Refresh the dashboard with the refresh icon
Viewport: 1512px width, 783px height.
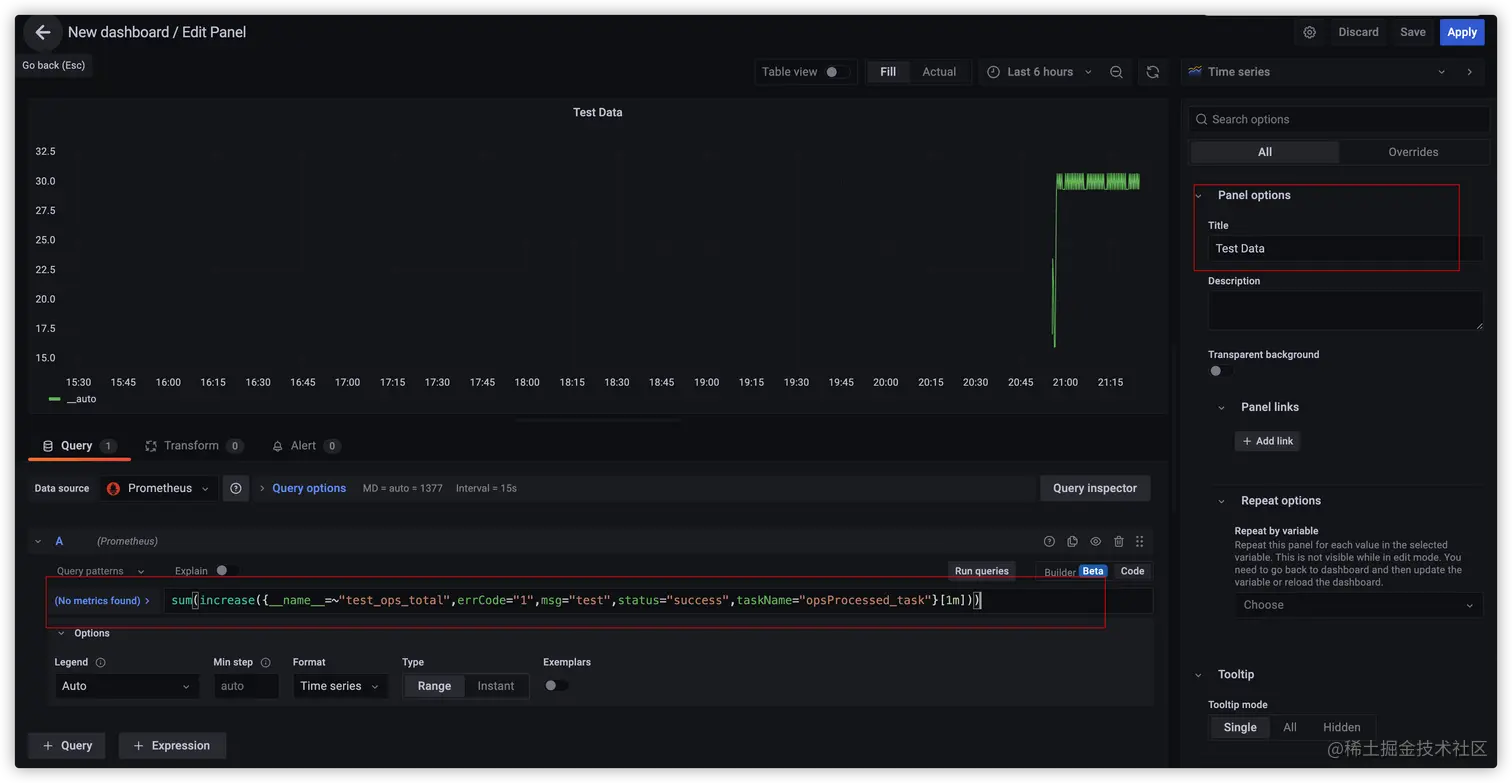click(x=1153, y=72)
